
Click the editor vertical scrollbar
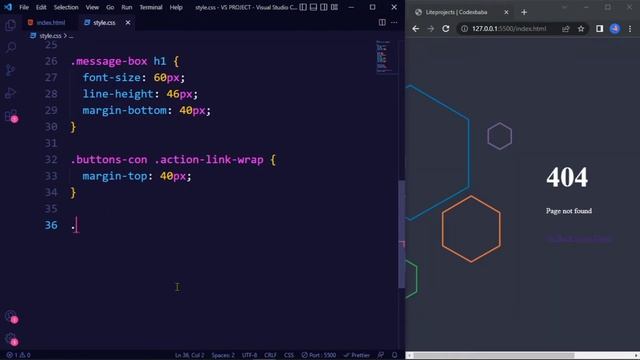pos(402,234)
